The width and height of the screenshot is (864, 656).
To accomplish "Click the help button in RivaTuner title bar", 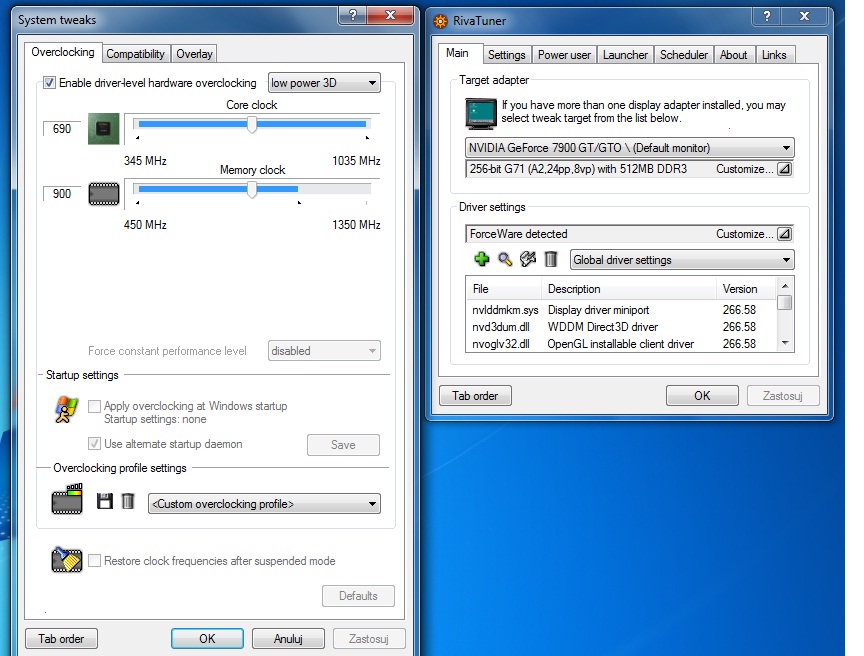I will (x=766, y=17).
